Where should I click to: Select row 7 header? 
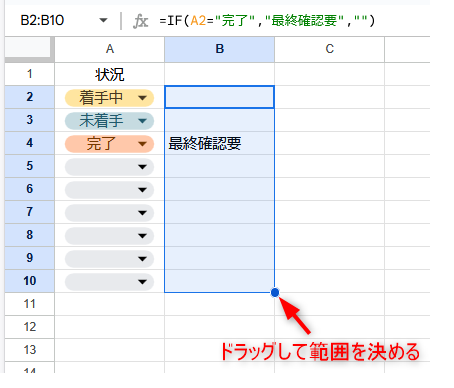pos(29,212)
